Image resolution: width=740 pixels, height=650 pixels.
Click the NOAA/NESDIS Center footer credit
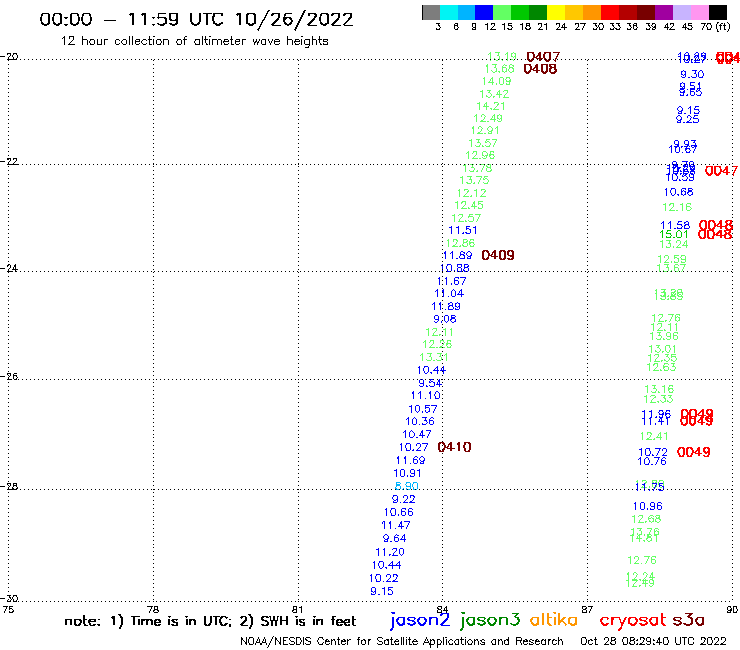[402, 642]
